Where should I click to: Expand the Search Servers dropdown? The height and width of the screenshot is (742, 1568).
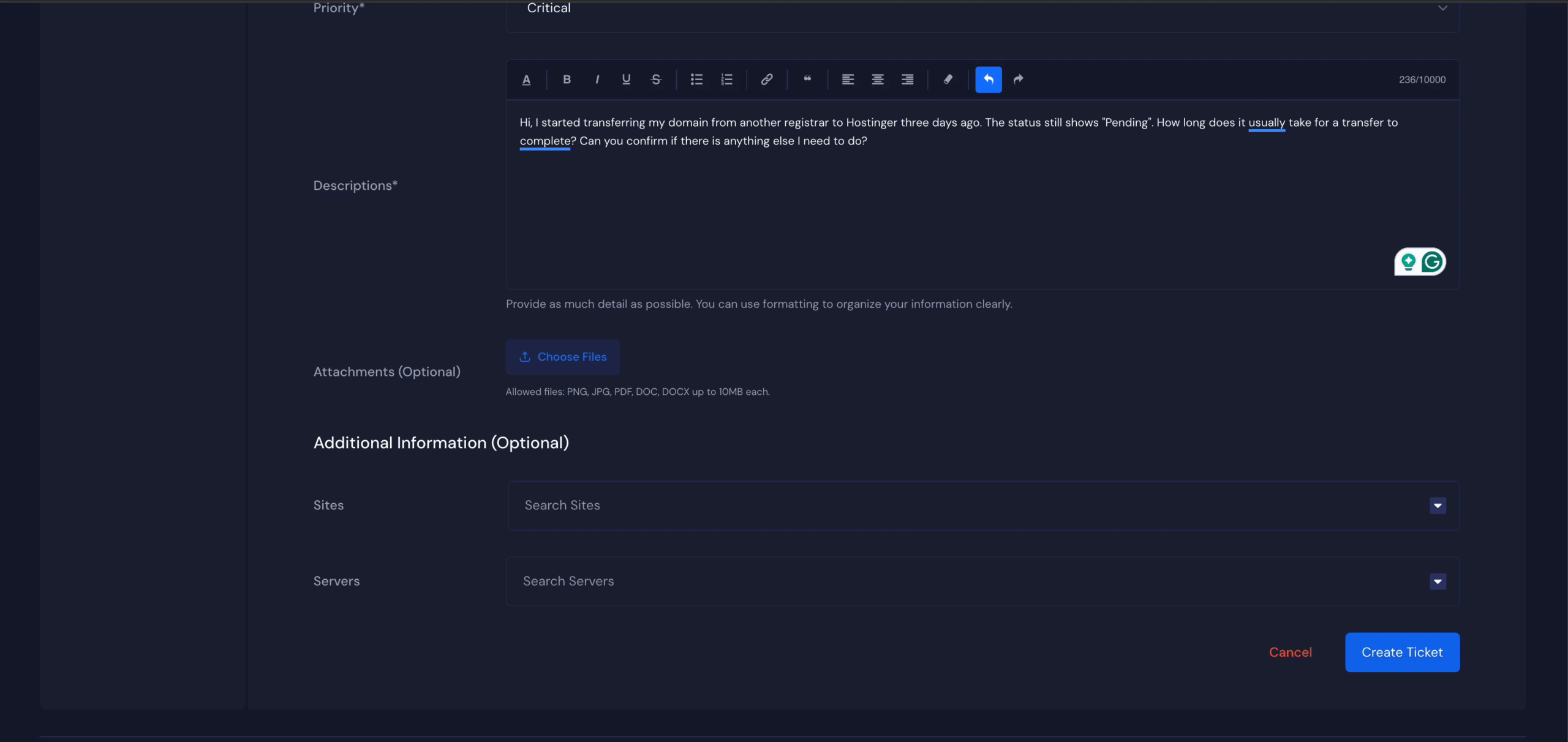coord(1438,582)
